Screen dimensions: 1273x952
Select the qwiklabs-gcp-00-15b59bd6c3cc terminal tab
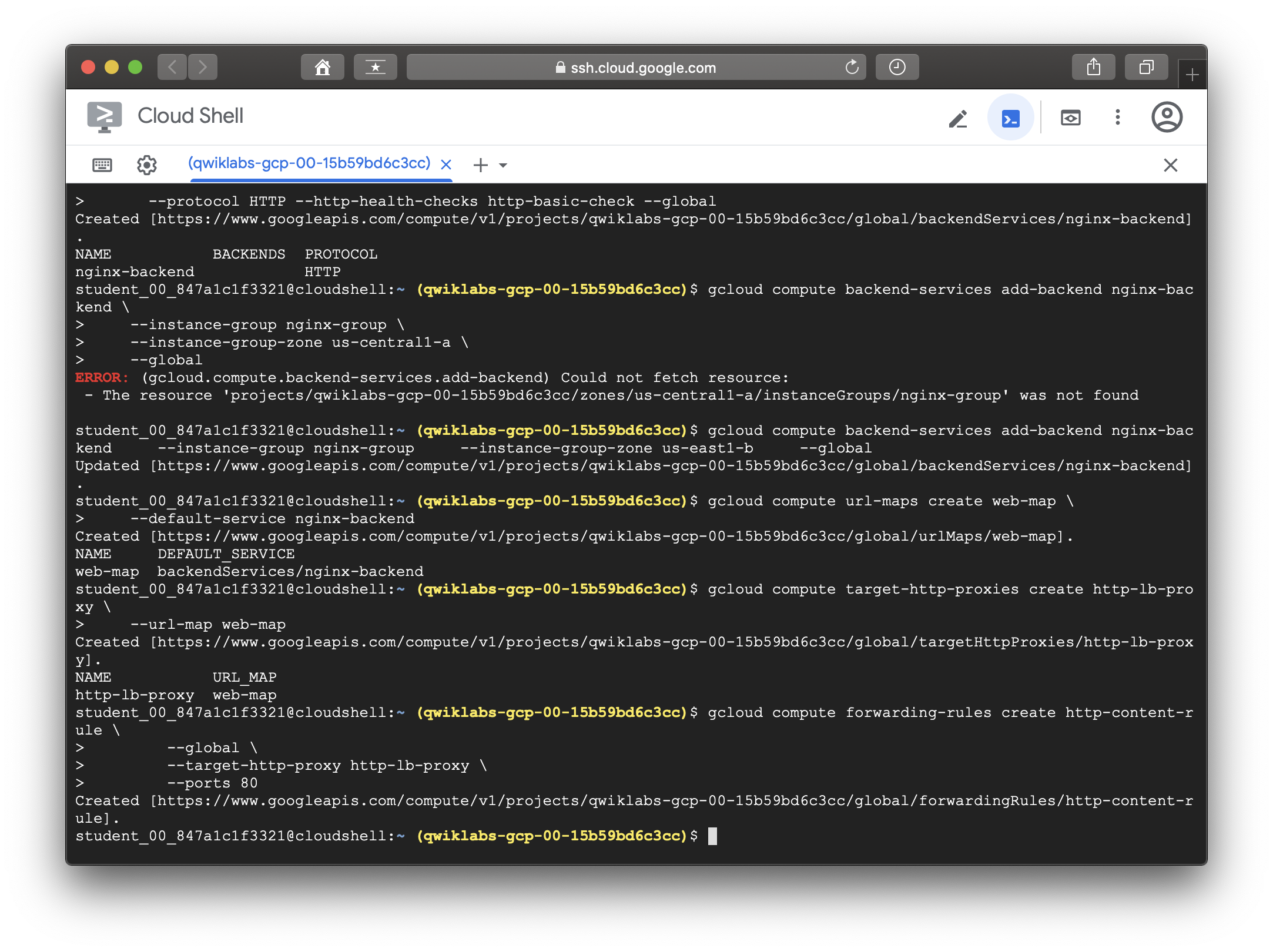point(309,163)
